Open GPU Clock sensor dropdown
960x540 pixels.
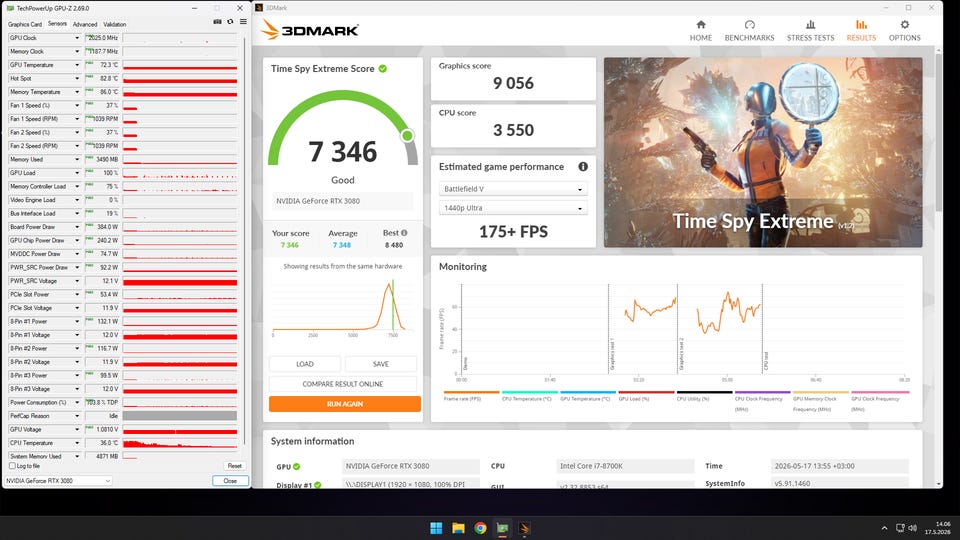77,38
